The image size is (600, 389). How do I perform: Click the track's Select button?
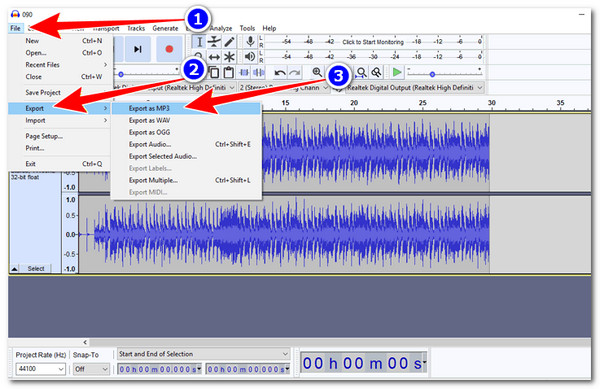click(36, 269)
